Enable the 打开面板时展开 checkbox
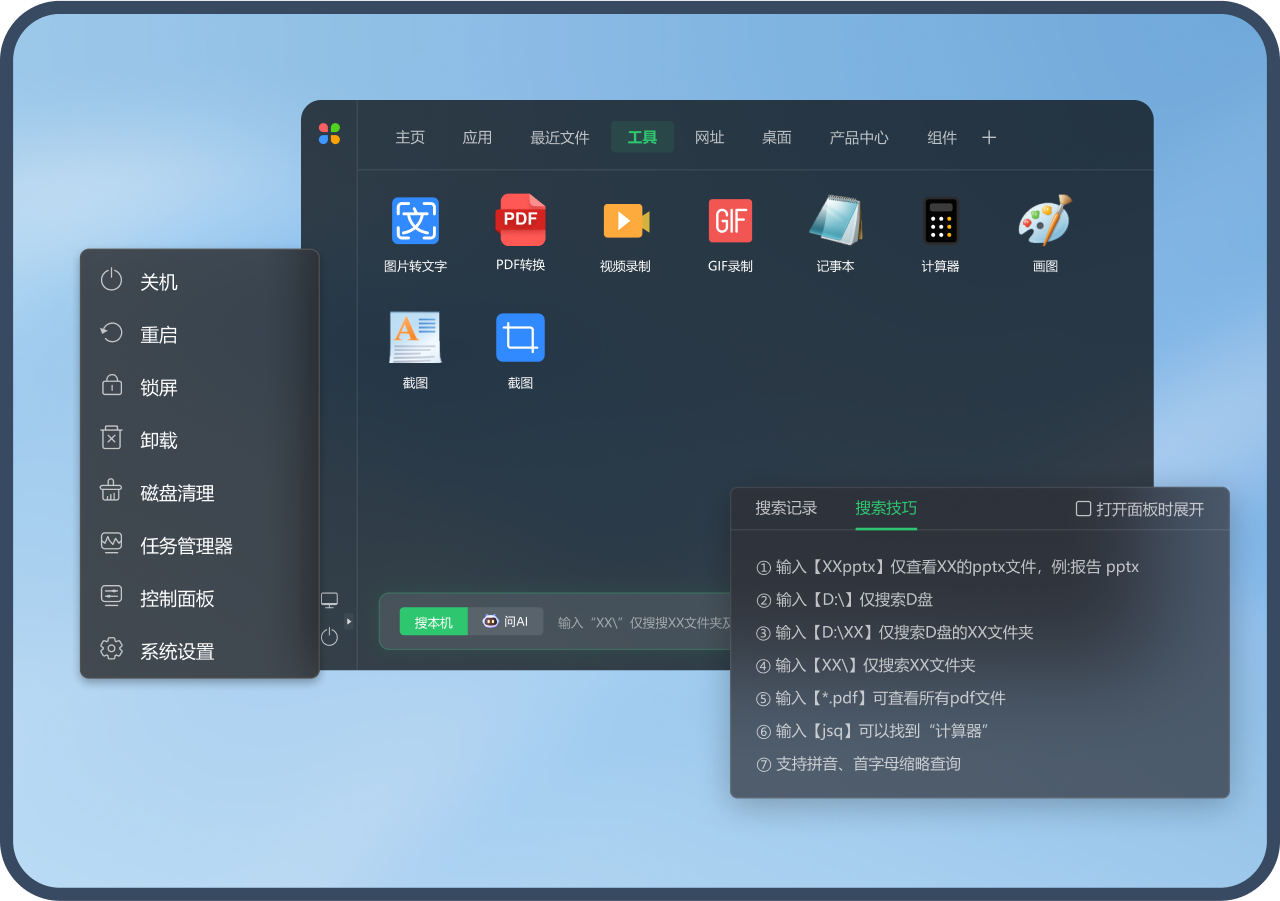This screenshot has height=901, width=1280. [x=1083, y=509]
